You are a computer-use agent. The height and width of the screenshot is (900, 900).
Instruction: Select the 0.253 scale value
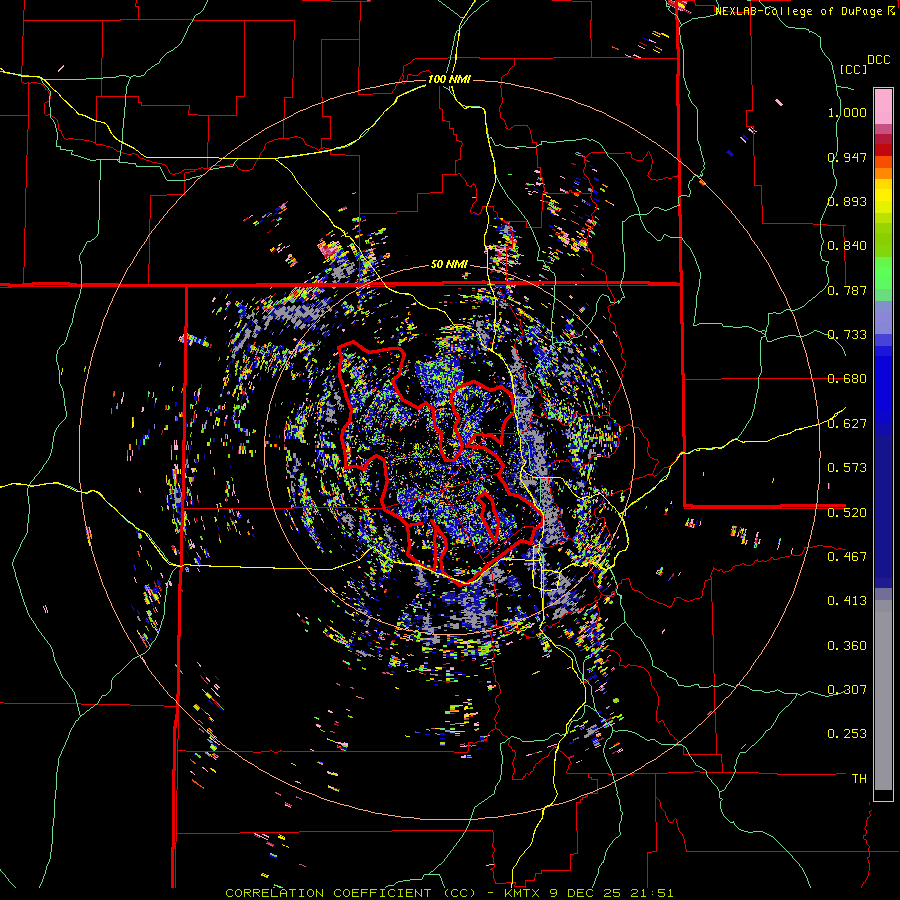tap(847, 734)
